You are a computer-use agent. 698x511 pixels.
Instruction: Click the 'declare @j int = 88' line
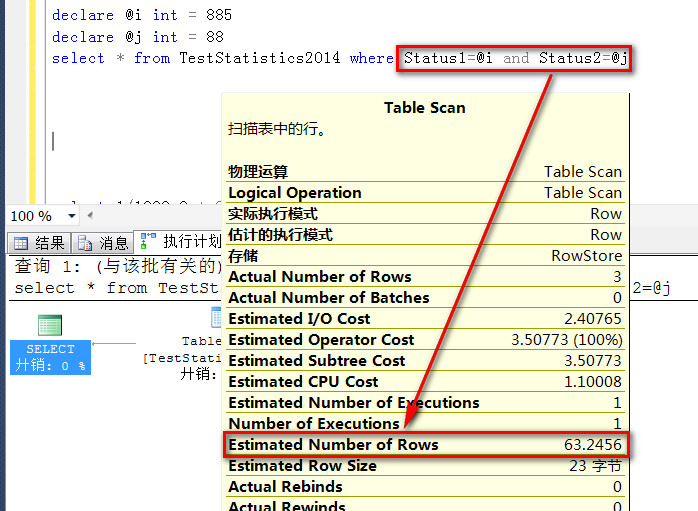point(138,37)
